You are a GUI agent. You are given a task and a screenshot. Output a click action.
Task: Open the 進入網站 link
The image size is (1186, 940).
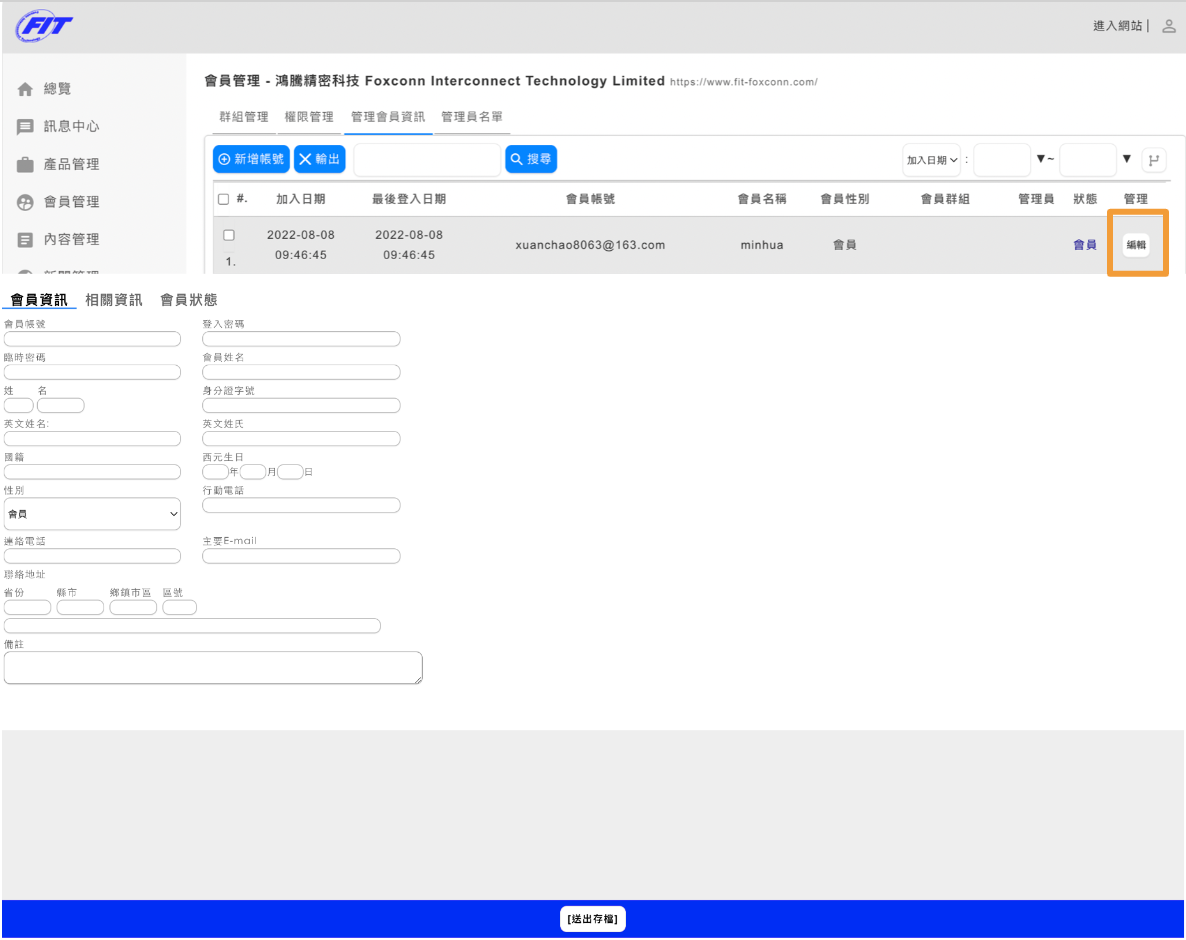click(x=1117, y=26)
